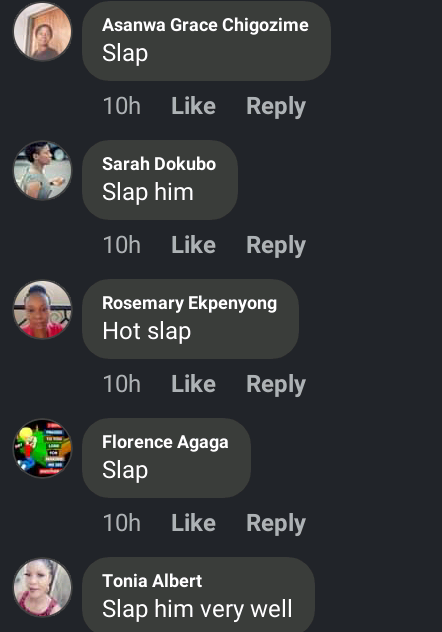The image size is (442, 632).
Task: Open Tonia Albert name link
Action: (152, 581)
